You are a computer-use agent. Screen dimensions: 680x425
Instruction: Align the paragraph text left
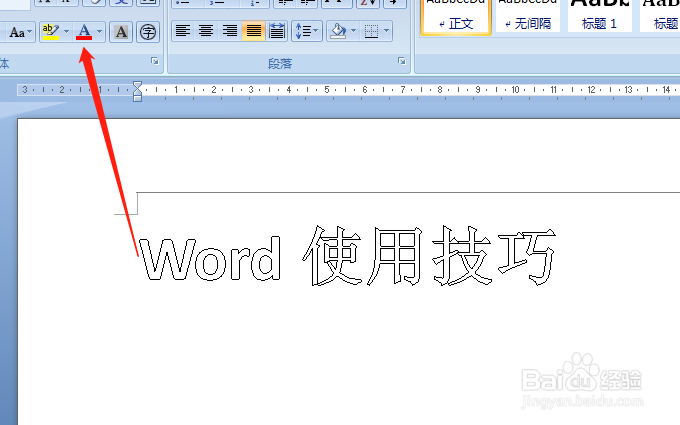[x=183, y=31]
